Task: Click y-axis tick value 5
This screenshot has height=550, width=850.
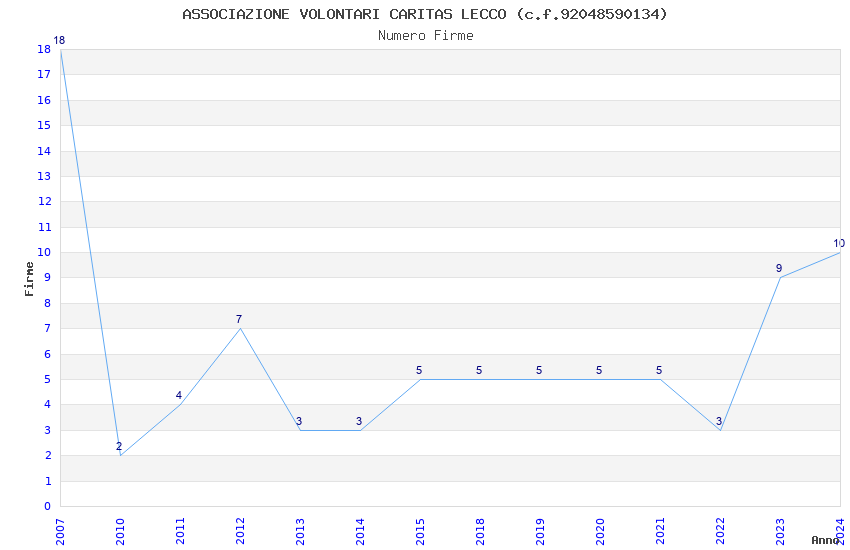Action: [48, 379]
